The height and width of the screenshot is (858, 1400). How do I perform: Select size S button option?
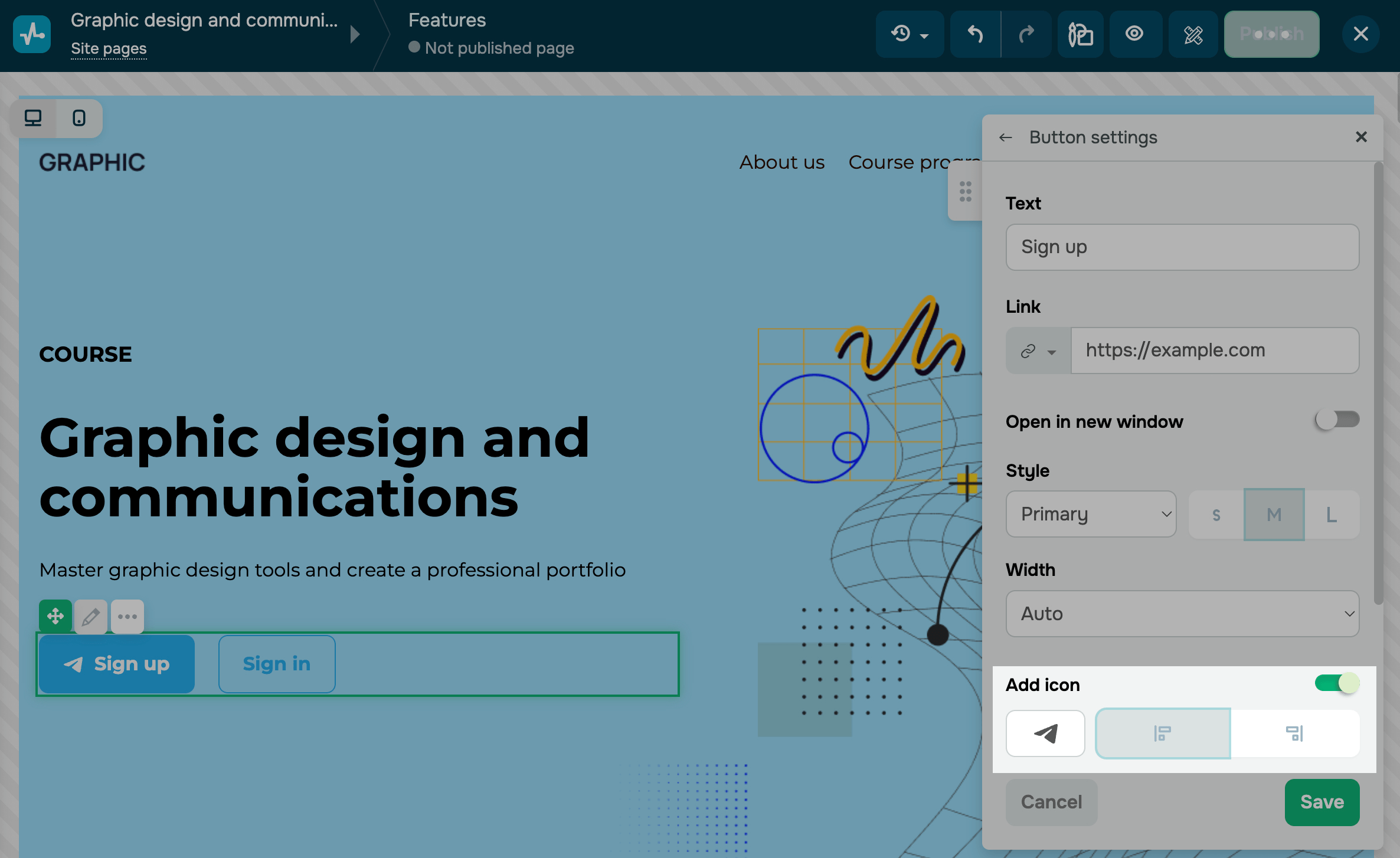(1216, 515)
